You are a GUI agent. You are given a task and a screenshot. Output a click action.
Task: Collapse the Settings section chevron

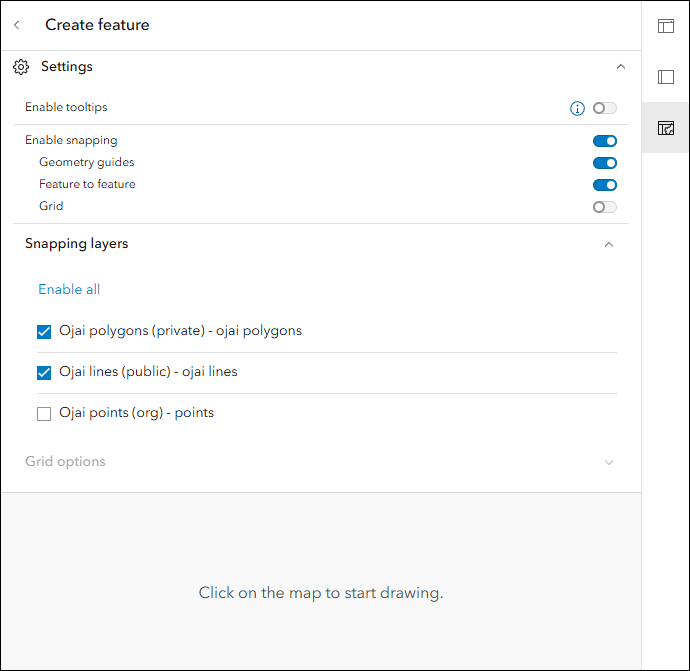coord(620,67)
